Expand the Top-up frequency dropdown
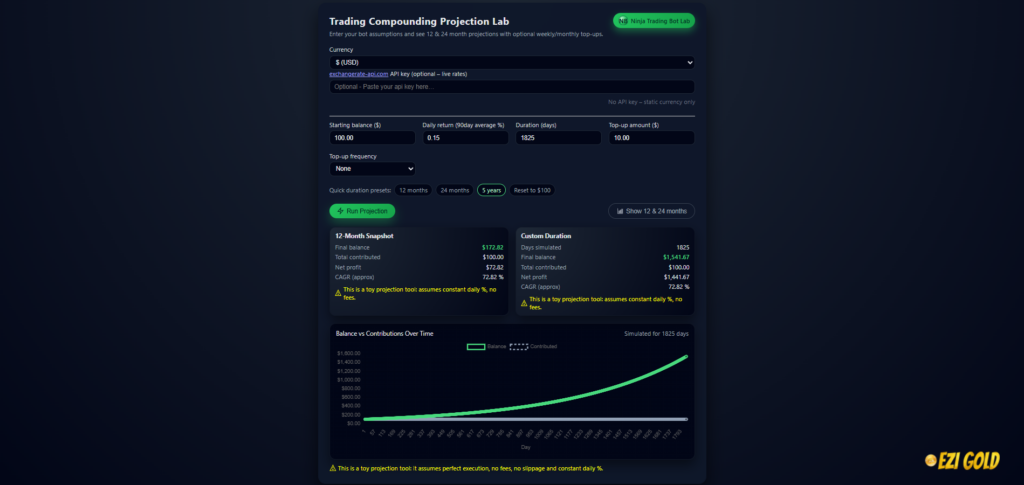1024x485 pixels. (371, 169)
